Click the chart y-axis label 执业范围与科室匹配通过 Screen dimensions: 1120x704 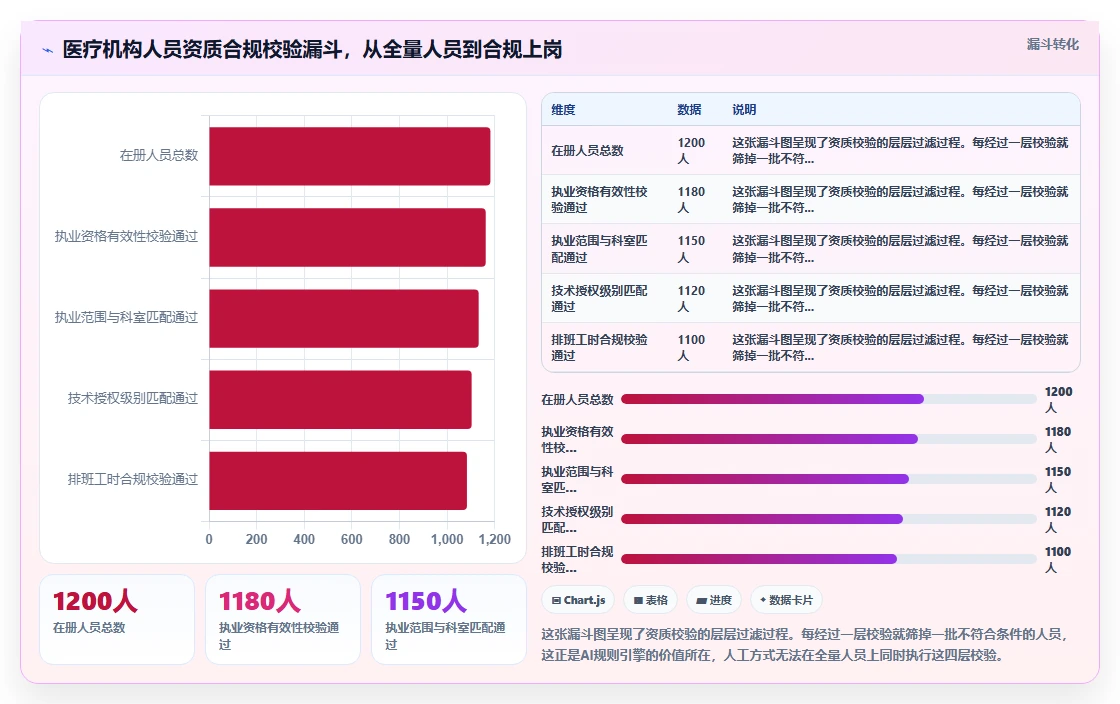point(126,317)
